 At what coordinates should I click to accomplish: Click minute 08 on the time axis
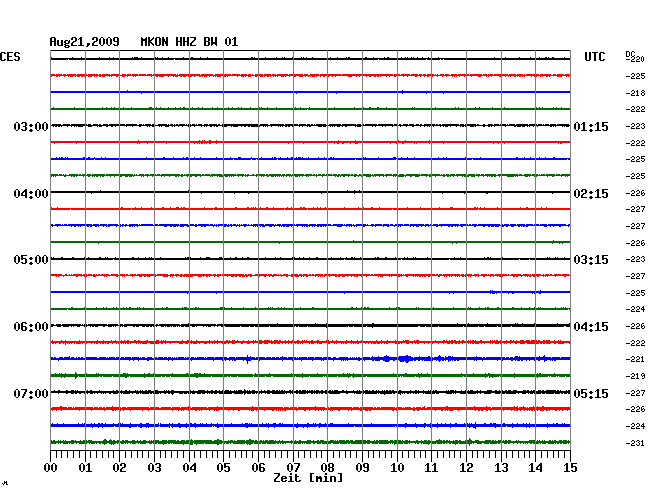pos(327,467)
